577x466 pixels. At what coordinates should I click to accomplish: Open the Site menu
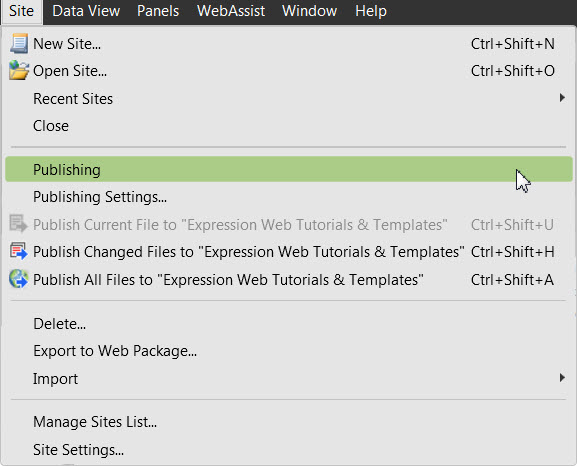(21, 11)
